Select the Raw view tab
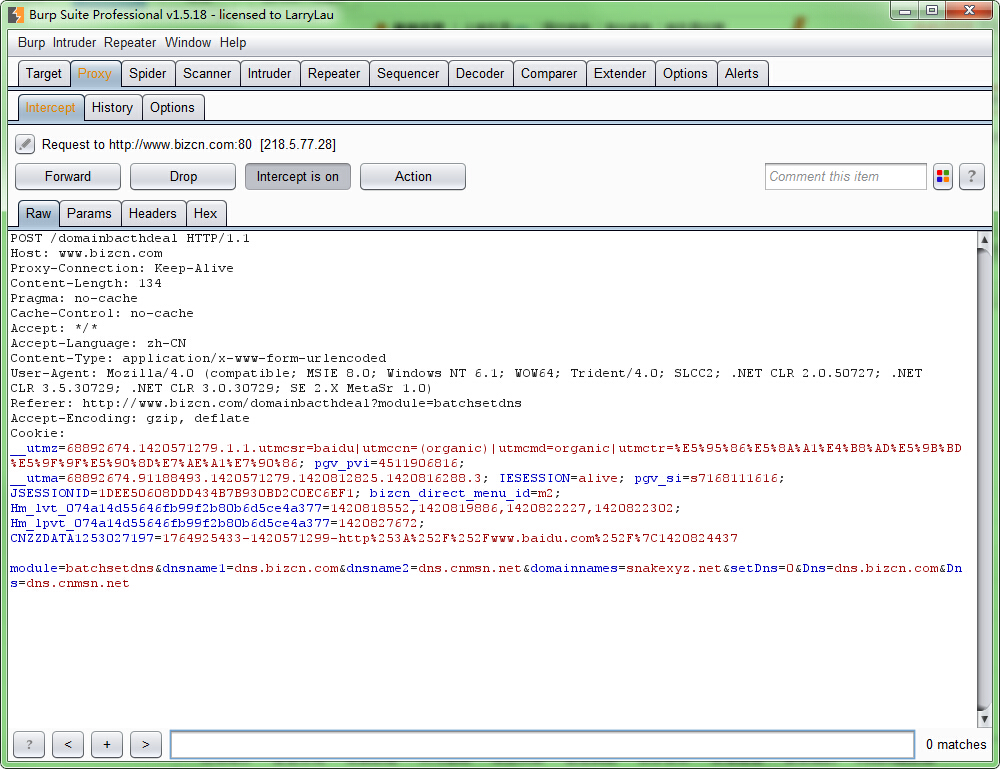The width and height of the screenshot is (1000, 769). click(38, 213)
